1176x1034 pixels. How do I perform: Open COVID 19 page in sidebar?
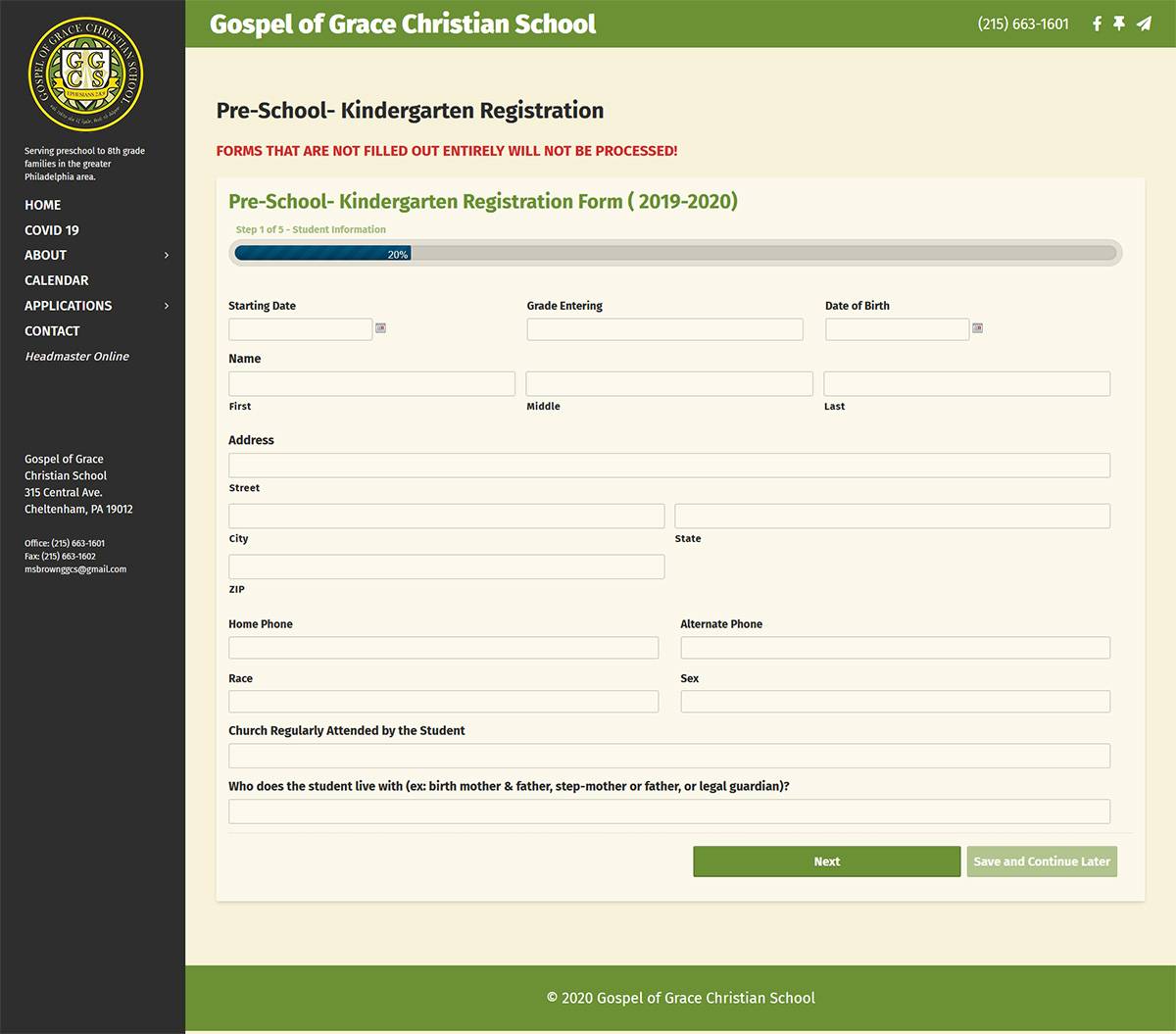[52, 230]
